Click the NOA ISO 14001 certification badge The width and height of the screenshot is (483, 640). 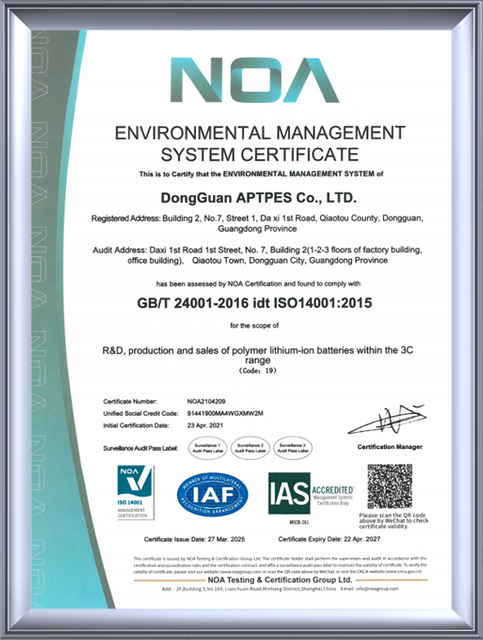tap(136, 492)
